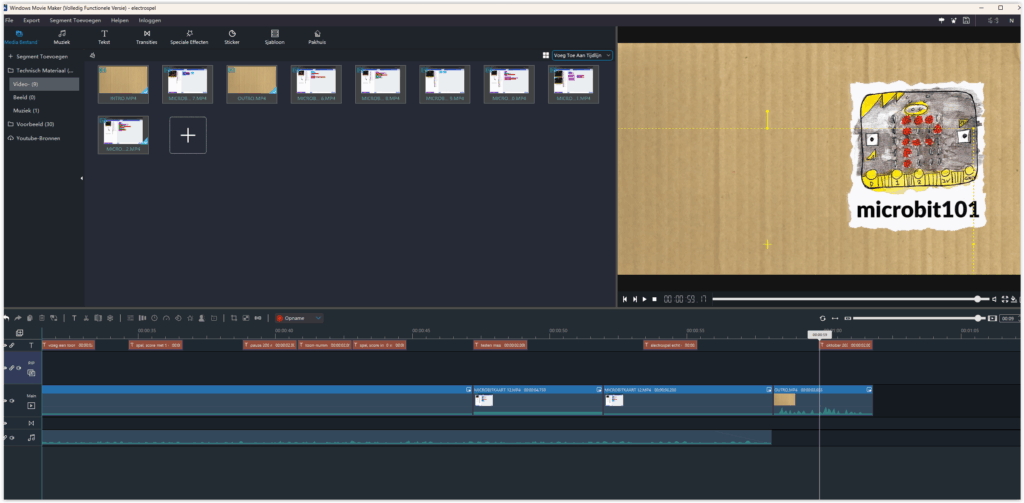Select the OUTRO.MP4 thumbnail in media library
Image resolution: width=1024 pixels, height=503 pixels.
coord(251,84)
